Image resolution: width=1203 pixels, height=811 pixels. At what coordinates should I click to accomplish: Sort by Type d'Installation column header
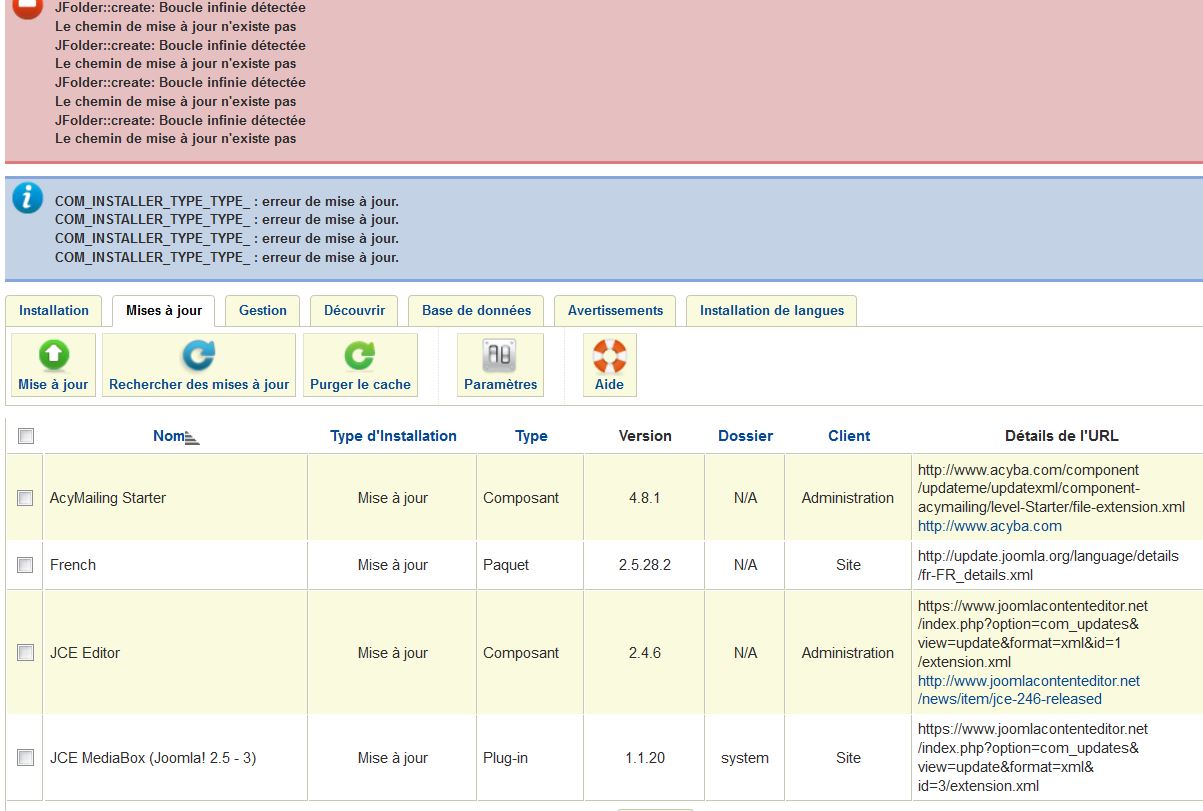point(393,436)
